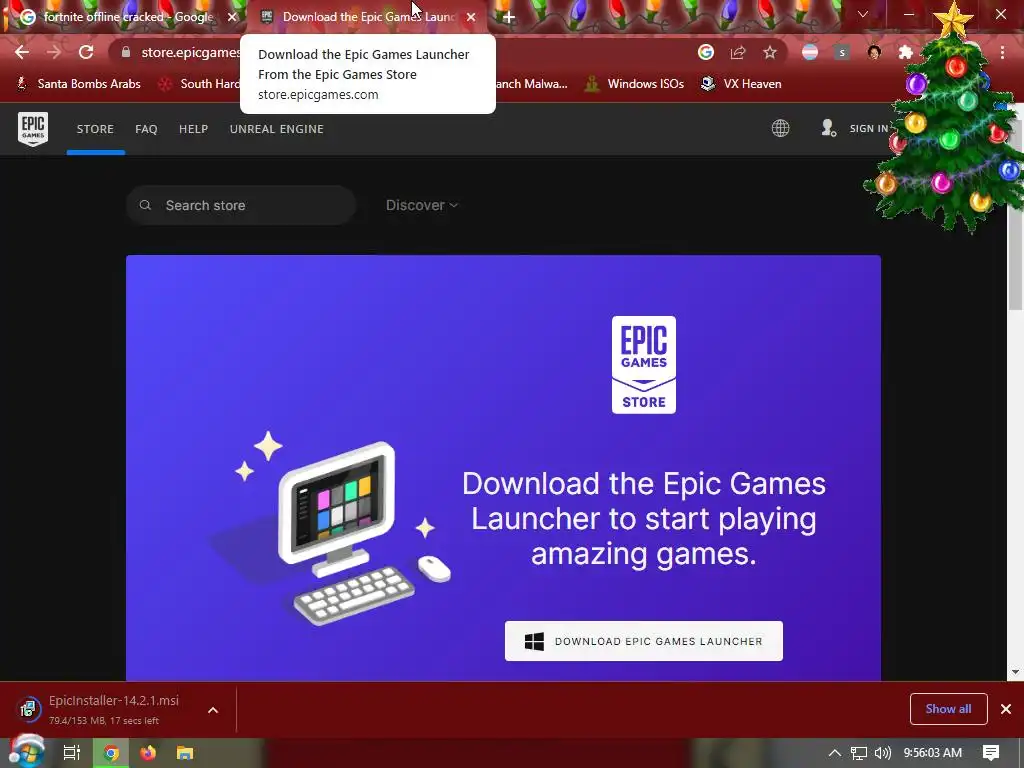Show hidden system tray icons
The height and width of the screenshot is (768, 1024).
pyautogui.click(x=834, y=753)
